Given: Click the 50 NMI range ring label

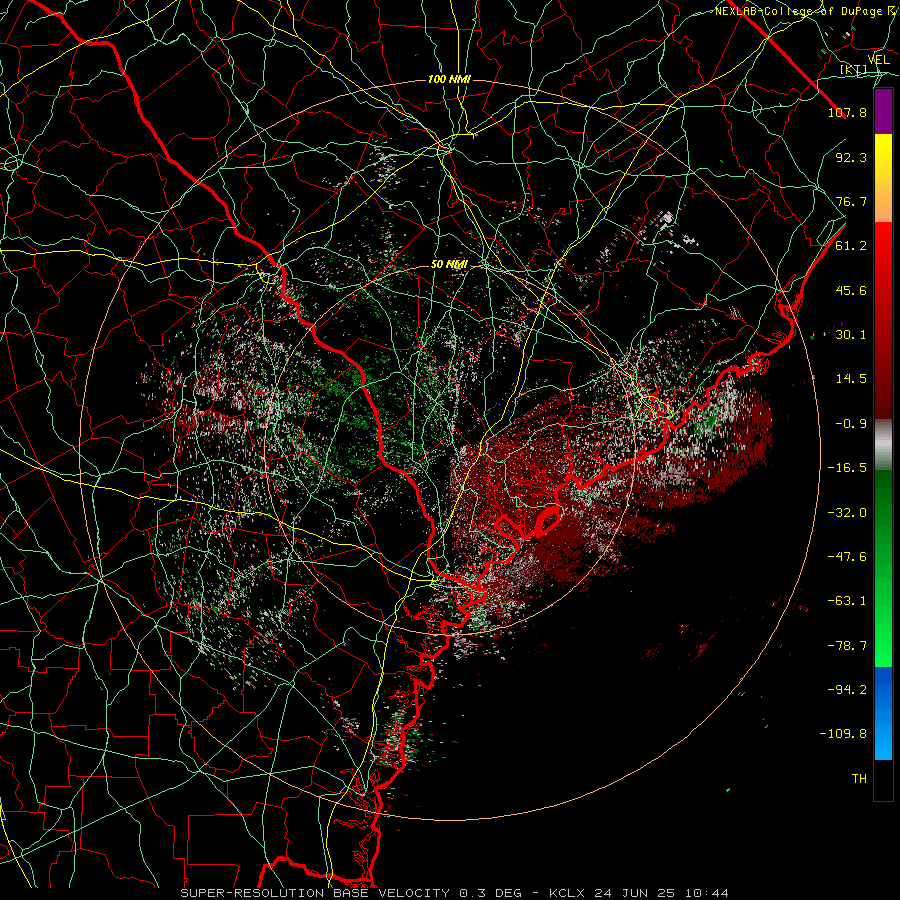Looking at the screenshot, I should (x=449, y=265).
